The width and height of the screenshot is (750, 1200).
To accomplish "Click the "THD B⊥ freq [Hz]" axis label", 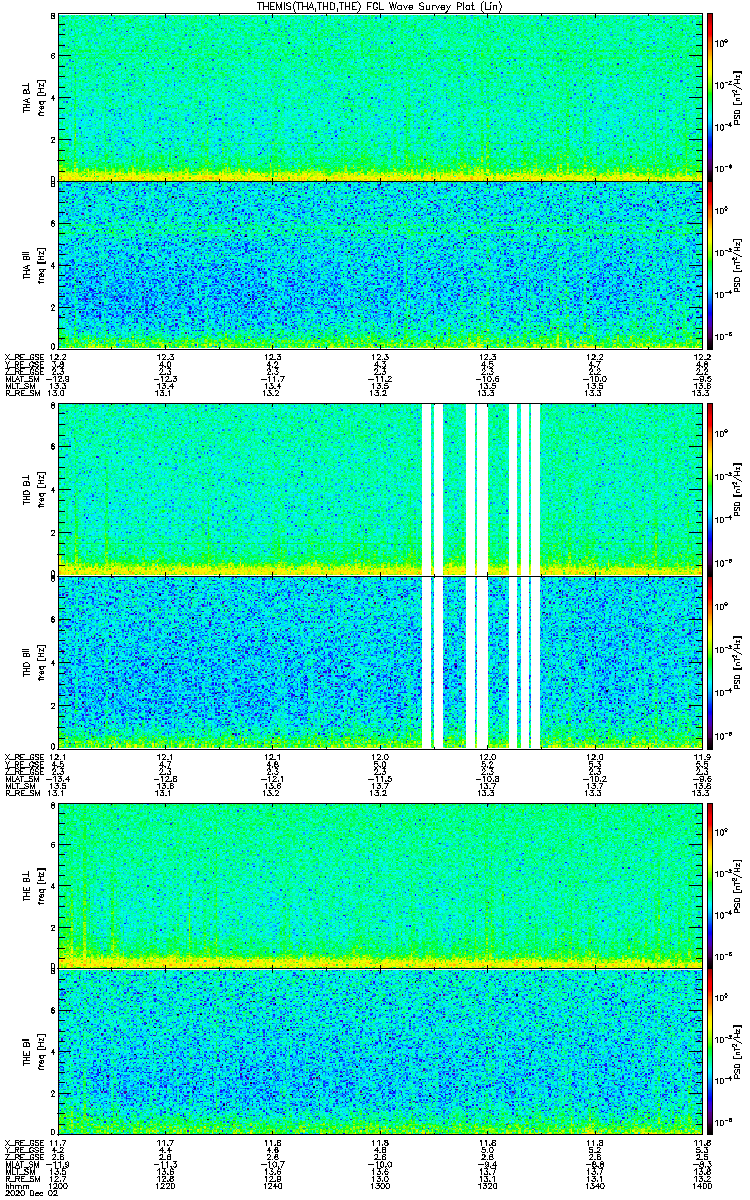I will (33, 489).
